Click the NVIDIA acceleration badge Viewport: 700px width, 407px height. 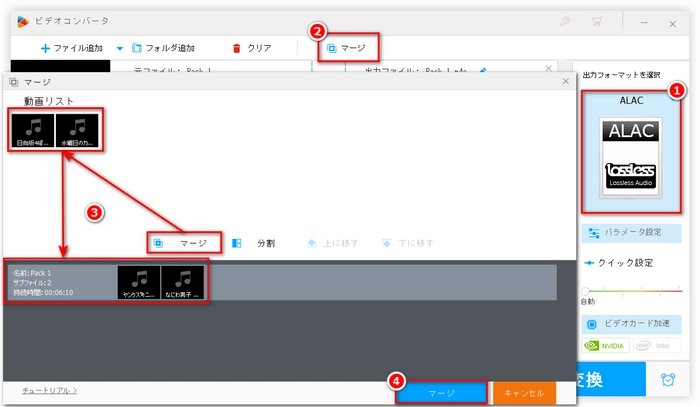point(606,347)
